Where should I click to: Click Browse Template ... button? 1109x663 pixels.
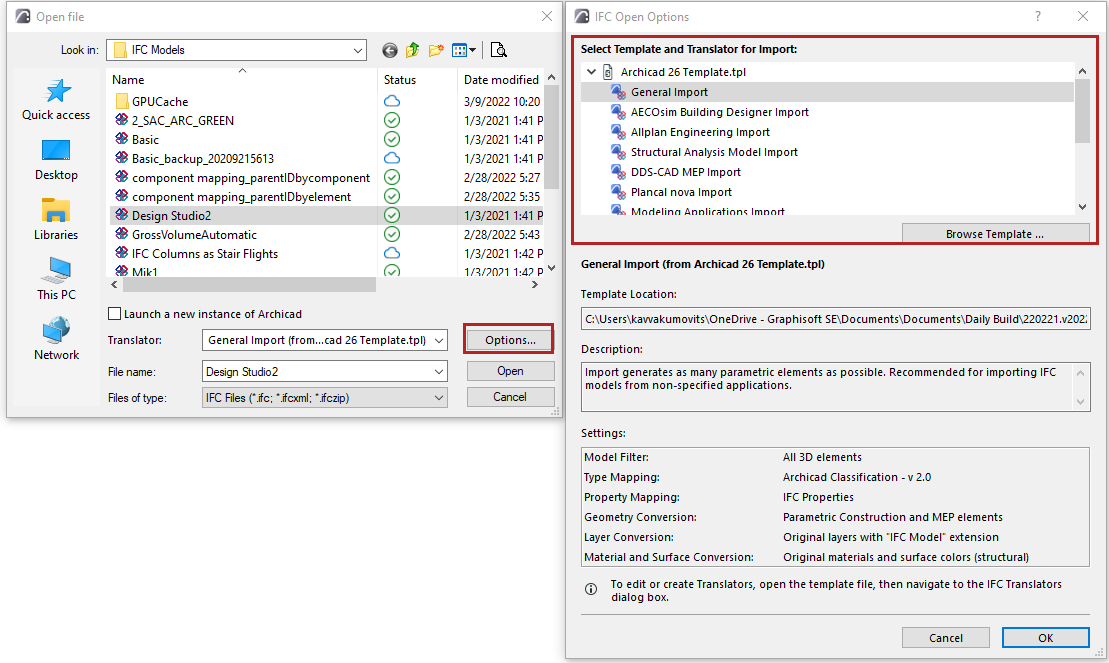tap(995, 234)
